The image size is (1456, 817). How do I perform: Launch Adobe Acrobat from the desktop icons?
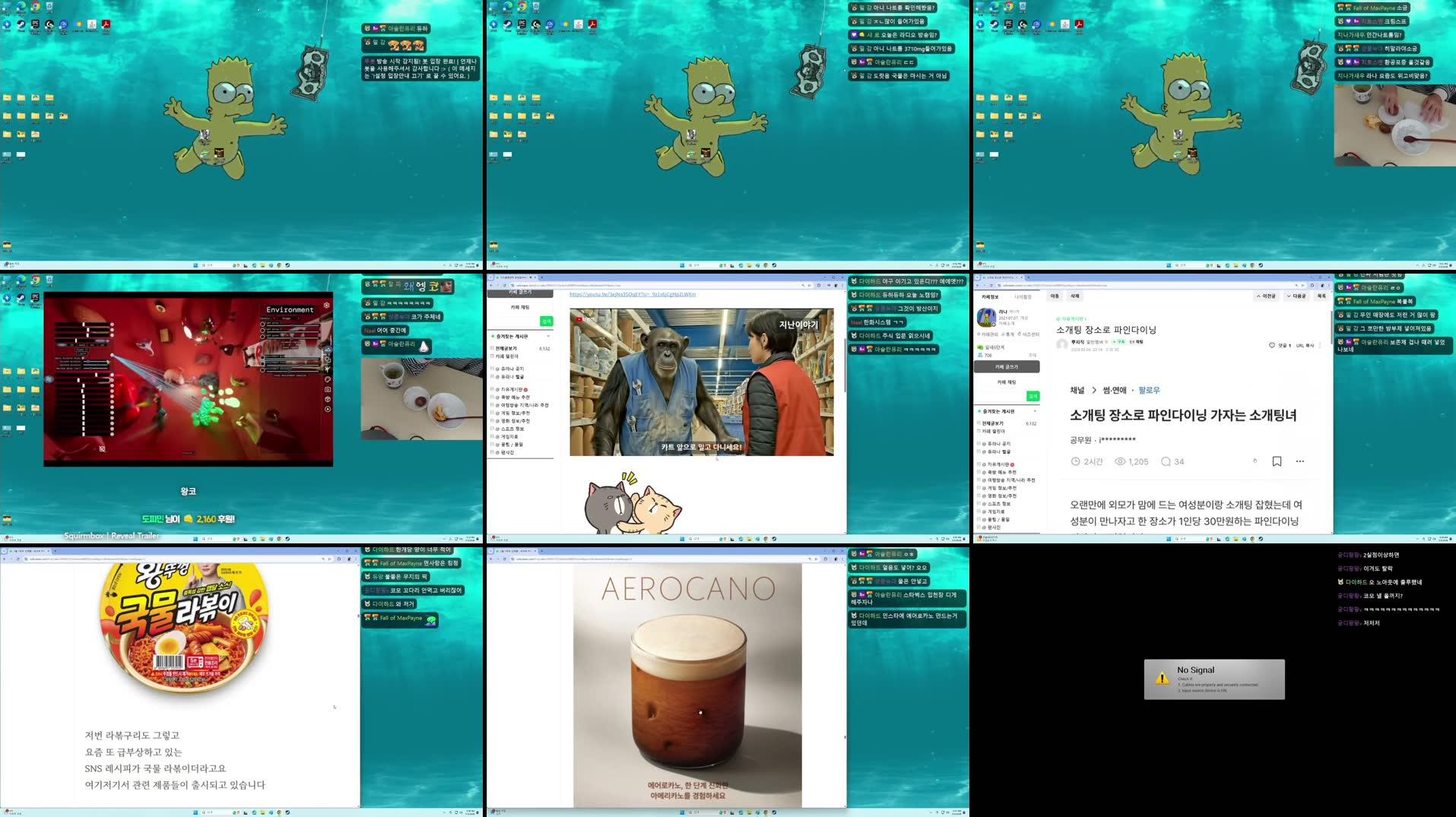pyautogui.click(x=1079, y=24)
